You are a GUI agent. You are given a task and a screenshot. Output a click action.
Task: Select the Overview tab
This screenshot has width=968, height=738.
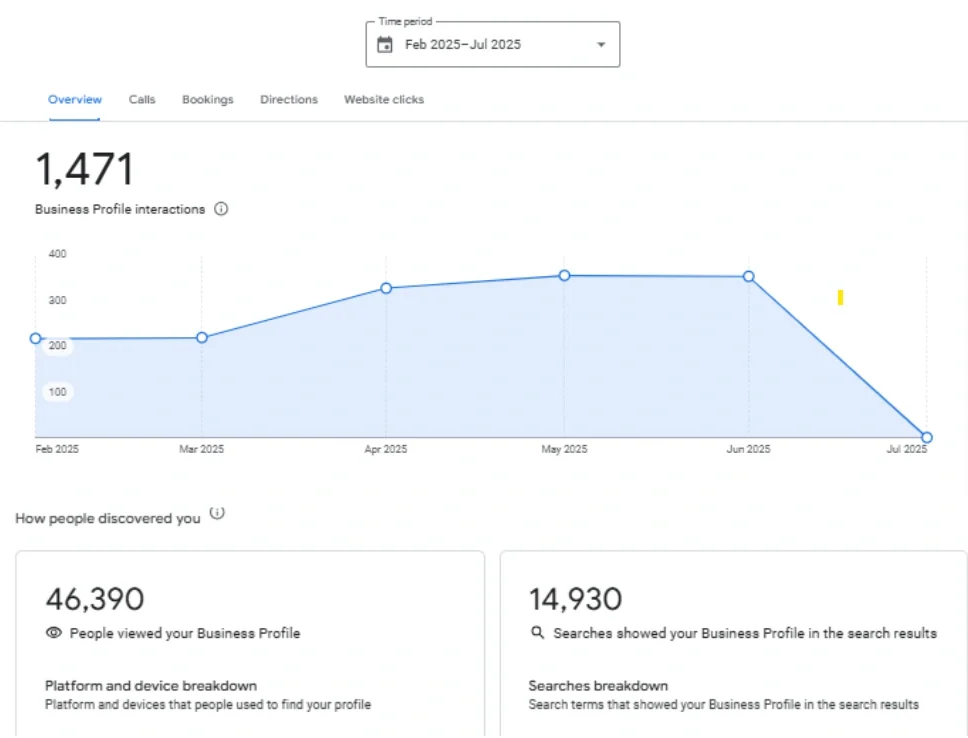pos(74,99)
